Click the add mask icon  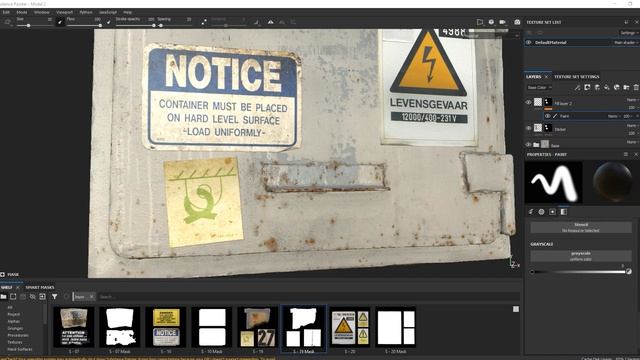(587, 87)
